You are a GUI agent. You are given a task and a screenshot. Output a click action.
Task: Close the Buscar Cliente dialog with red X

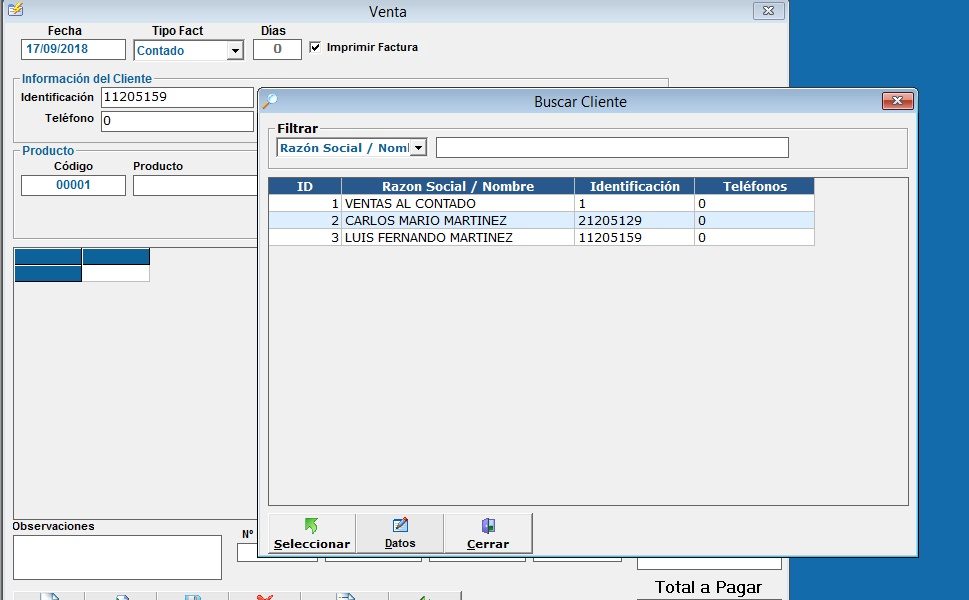click(x=897, y=101)
